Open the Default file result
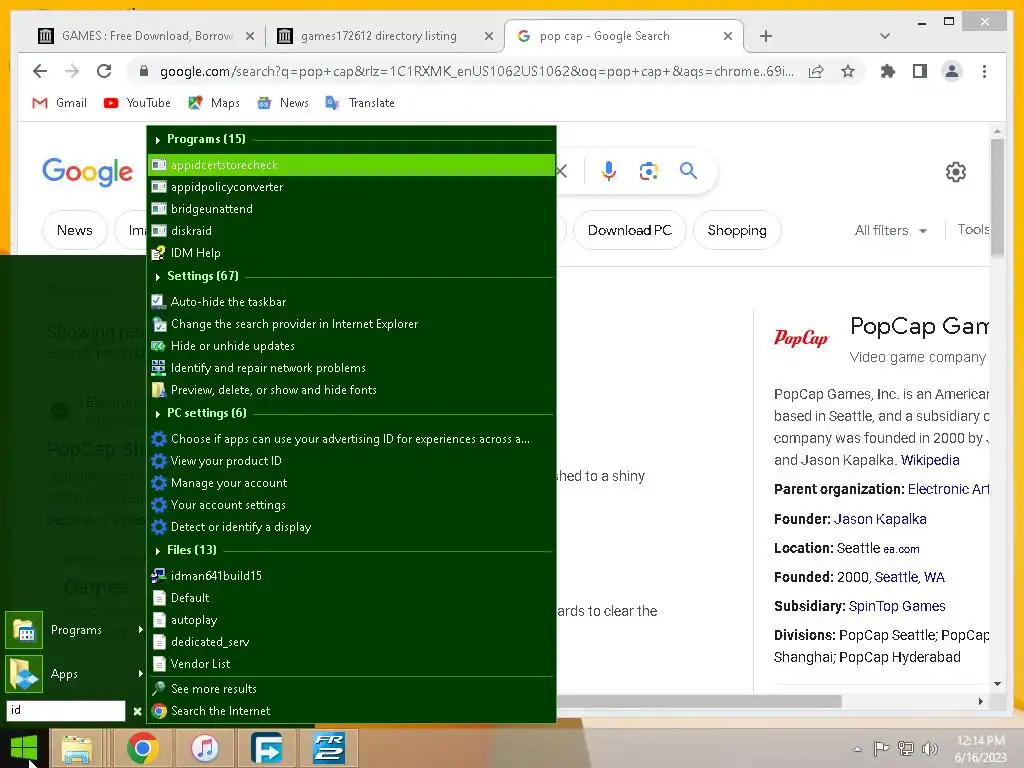 pyautogui.click(x=351, y=598)
